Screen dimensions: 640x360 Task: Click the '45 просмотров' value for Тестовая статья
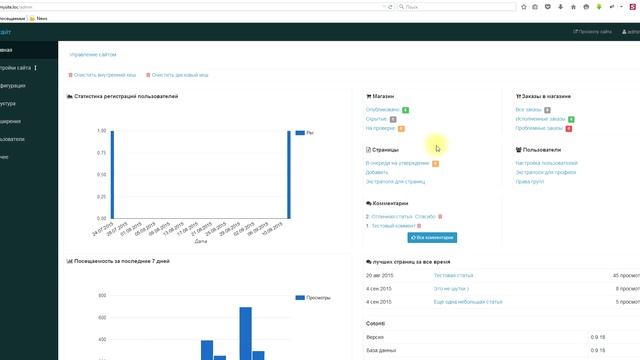point(626,276)
